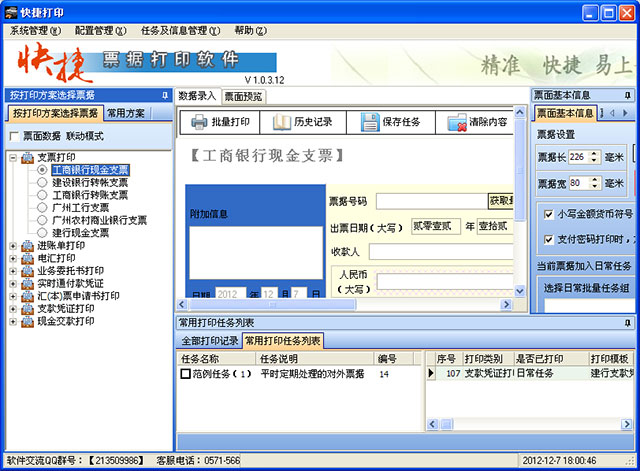Click the 保存任务 floppy disk icon
Image resolution: width=640 pixels, height=471 pixels.
tap(370, 122)
